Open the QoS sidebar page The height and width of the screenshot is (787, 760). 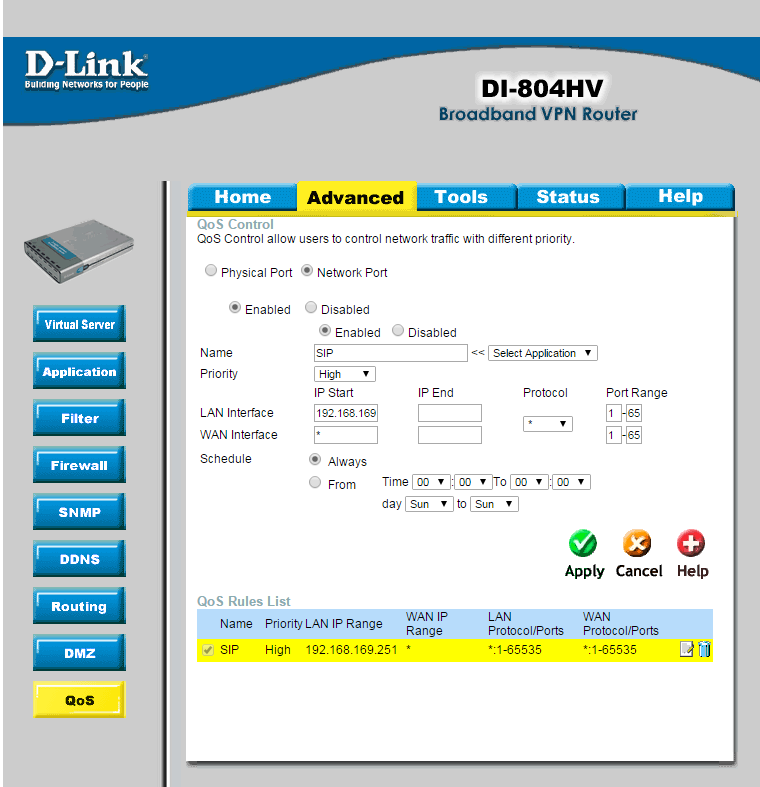click(79, 700)
